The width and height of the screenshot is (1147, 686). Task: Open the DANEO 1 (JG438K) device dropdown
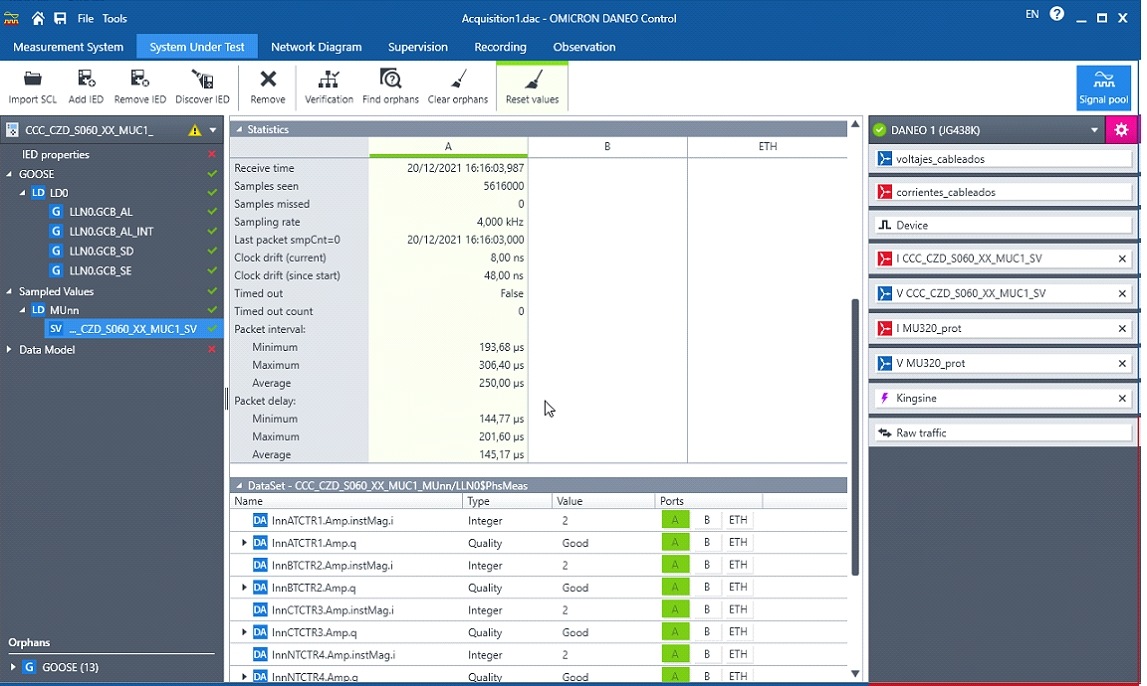click(1094, 130)
